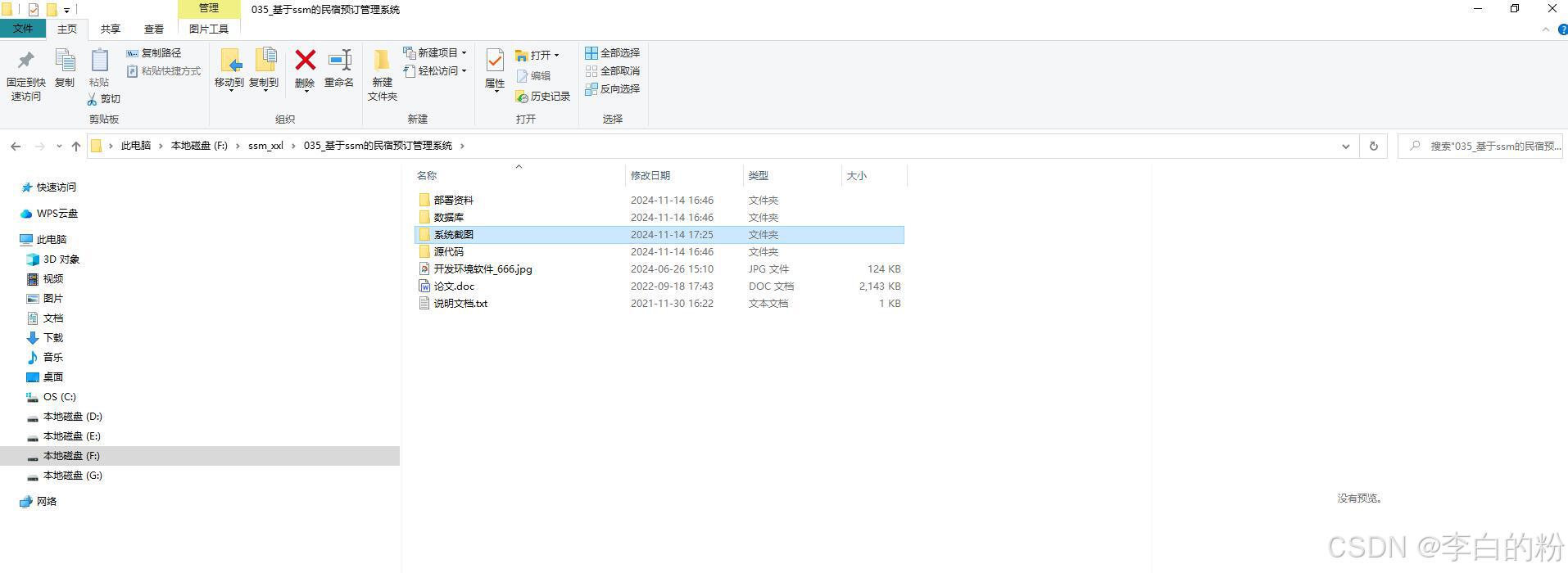The width and height of the screenshot is (1568, 573).
Task: Sort by 名称 column header
Action: coord(427,176)
